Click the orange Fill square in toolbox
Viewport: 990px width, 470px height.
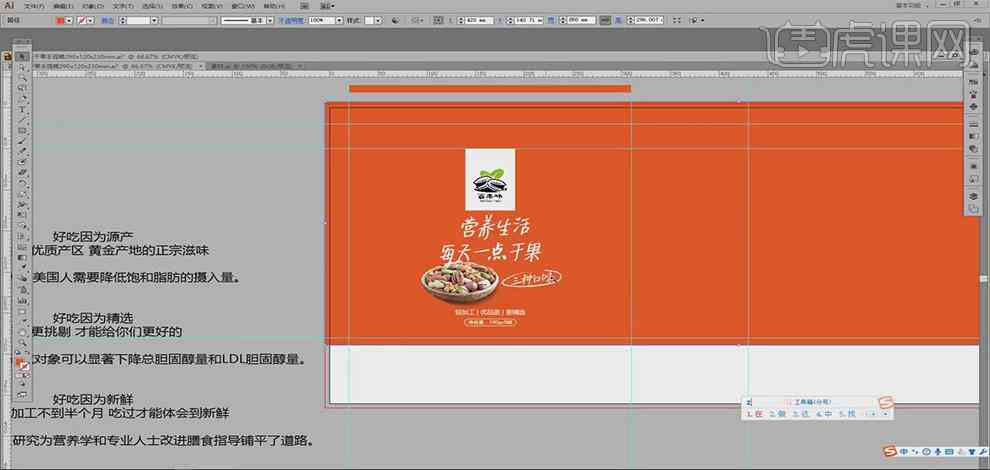coord(19,361)
